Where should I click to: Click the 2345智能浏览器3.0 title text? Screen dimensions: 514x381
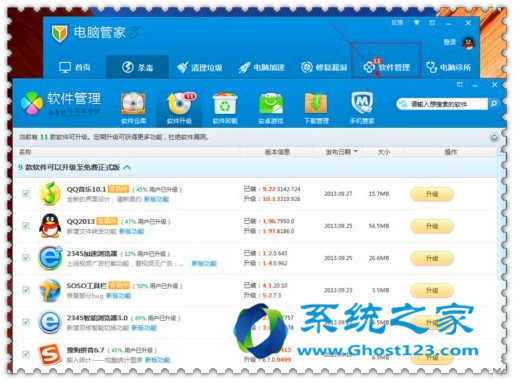coord(97,318)
